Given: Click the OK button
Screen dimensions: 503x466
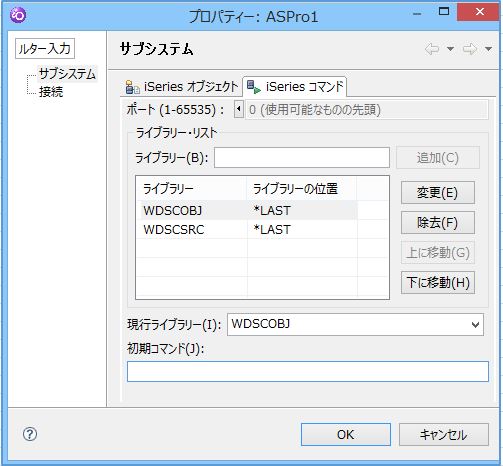Looking at the screenshot, I should pos(346,434).
